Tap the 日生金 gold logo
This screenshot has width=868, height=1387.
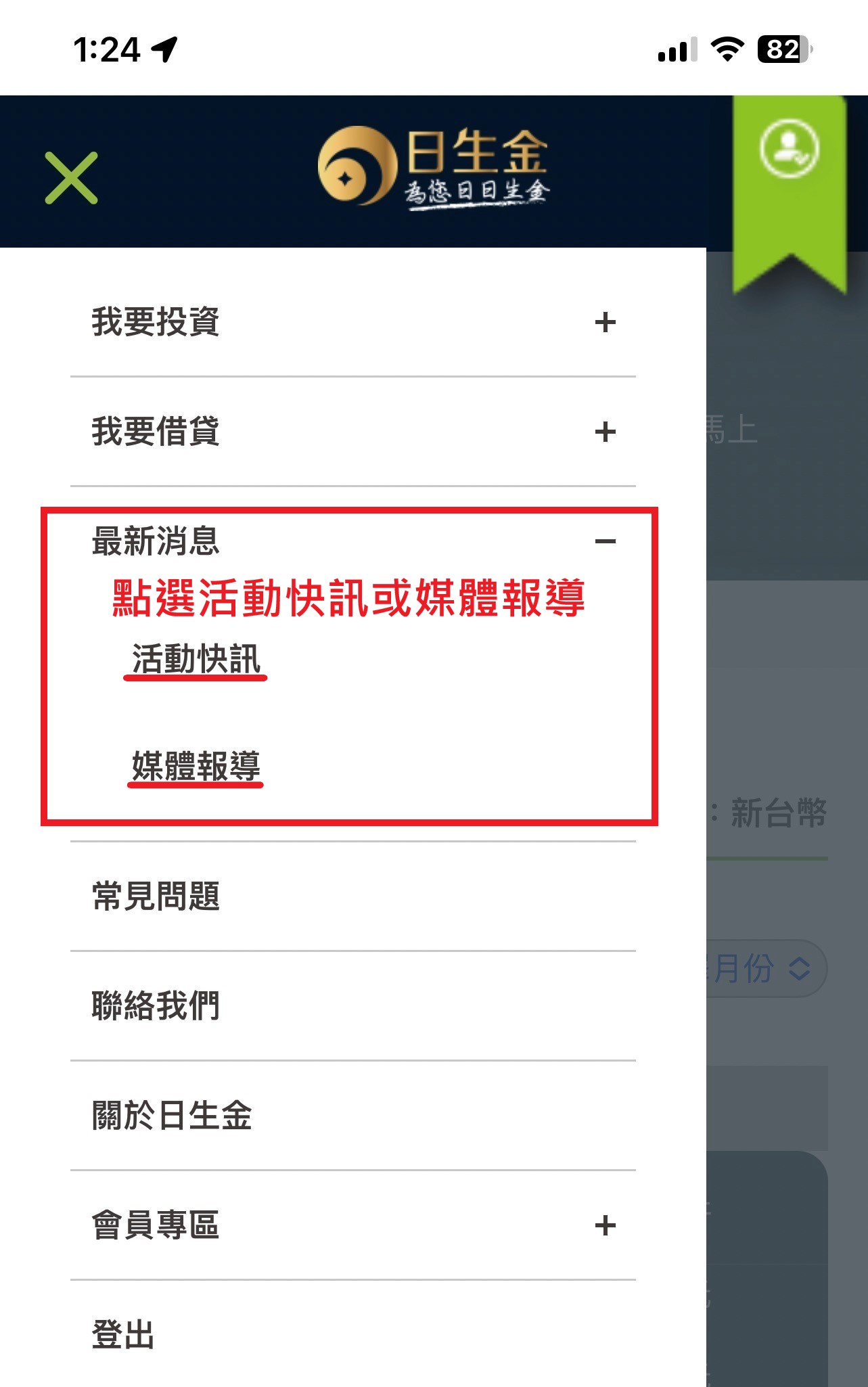click(433, 168)
